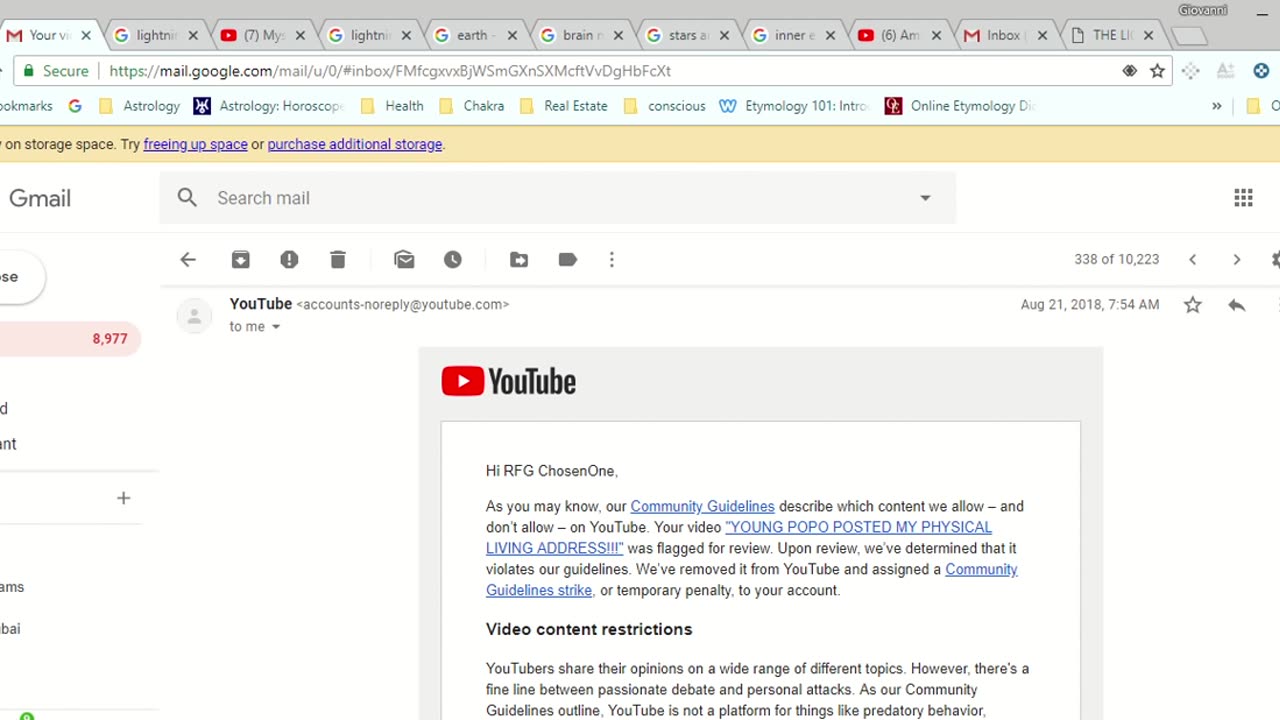
Task: Open Online Etymology Dictionary bookmark
Action: point(960,106)
